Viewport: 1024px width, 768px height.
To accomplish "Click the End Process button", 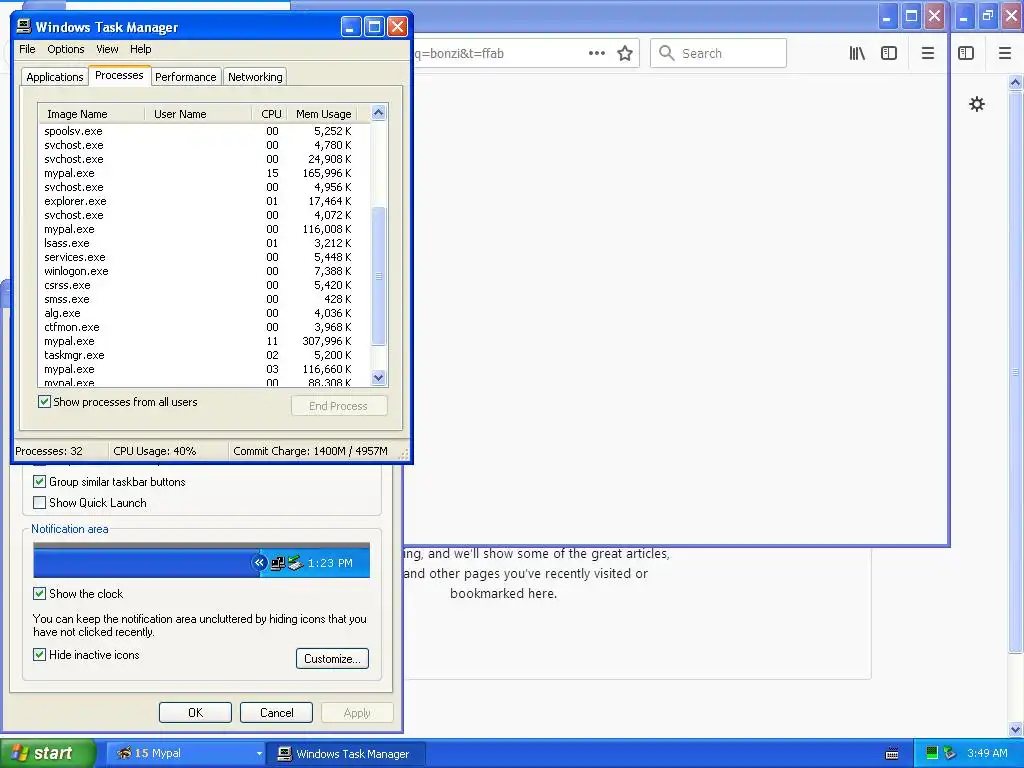I will 339,406.
